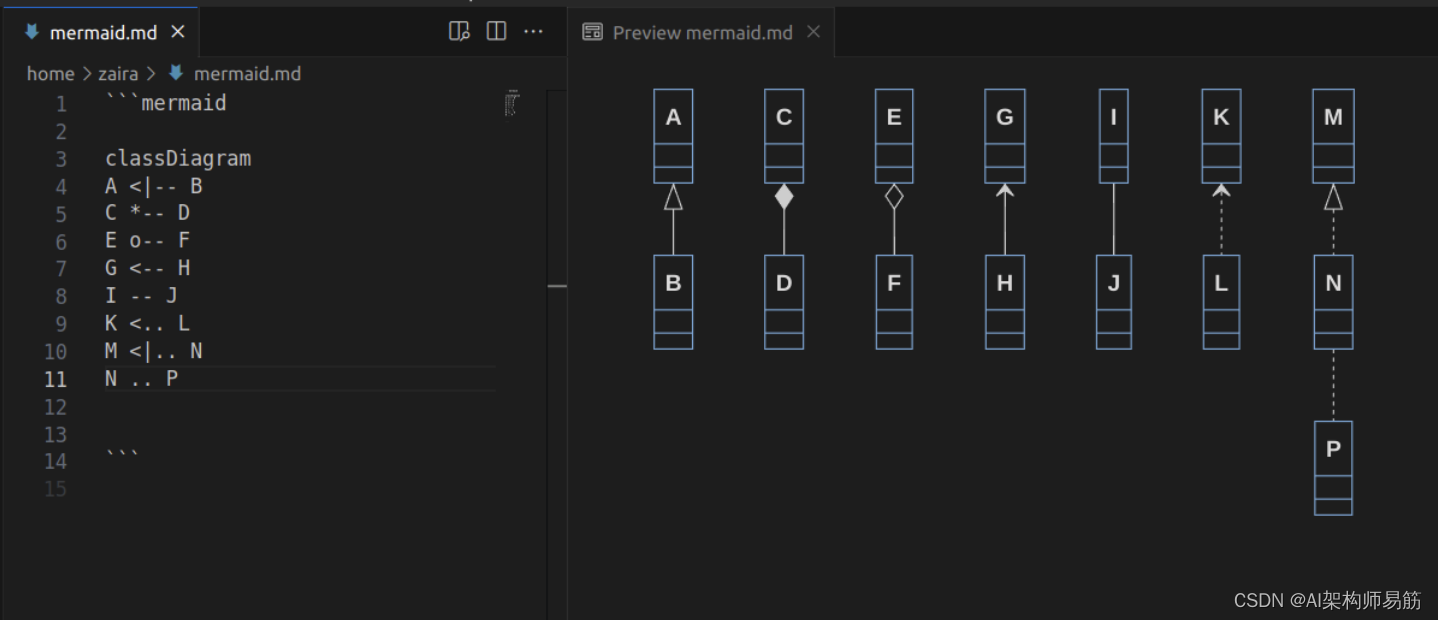
Task: Select the Preview mermaid.md tab
Action: tap(702, 32)
